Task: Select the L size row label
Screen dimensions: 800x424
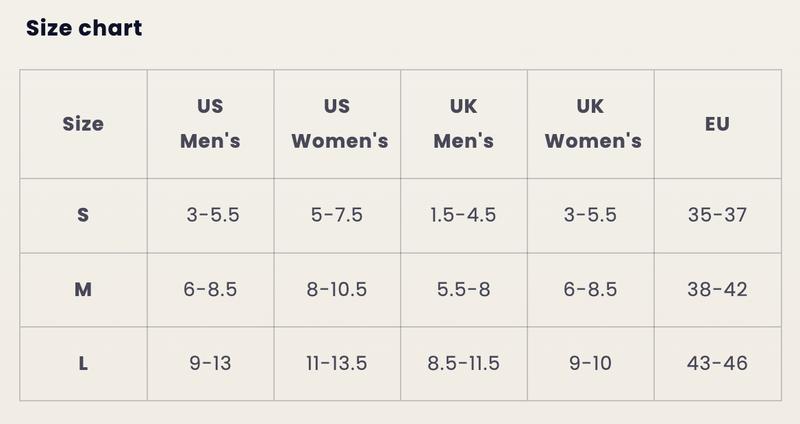Action: pos(83,364)
